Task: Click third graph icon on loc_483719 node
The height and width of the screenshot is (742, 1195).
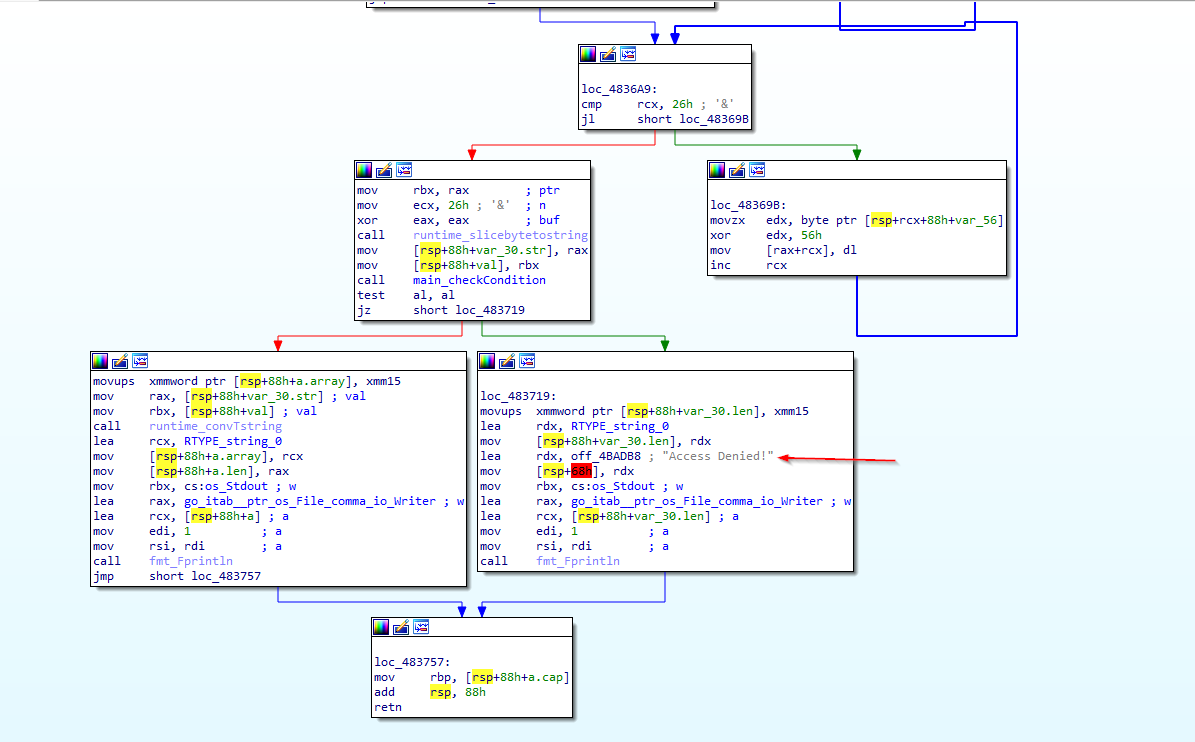Action: [527, 361]
